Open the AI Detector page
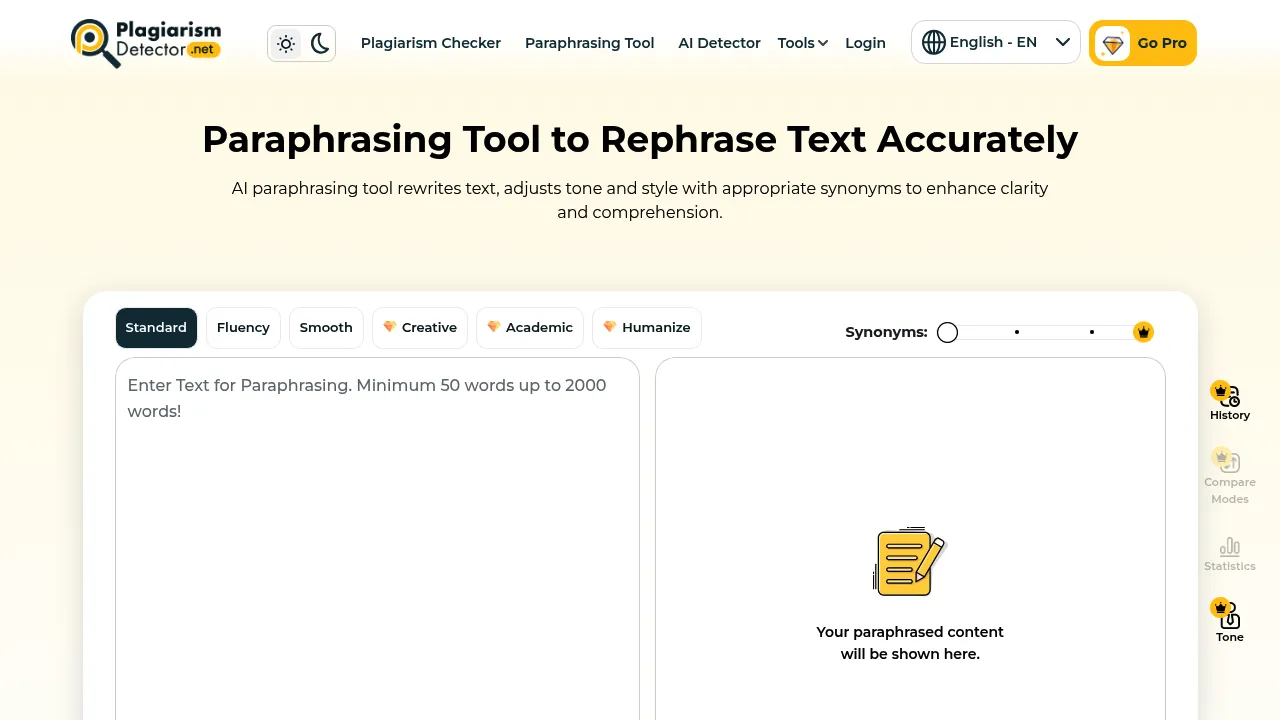Image resolution: width=1280 pixels, height=720 pixels. point(719,43)
